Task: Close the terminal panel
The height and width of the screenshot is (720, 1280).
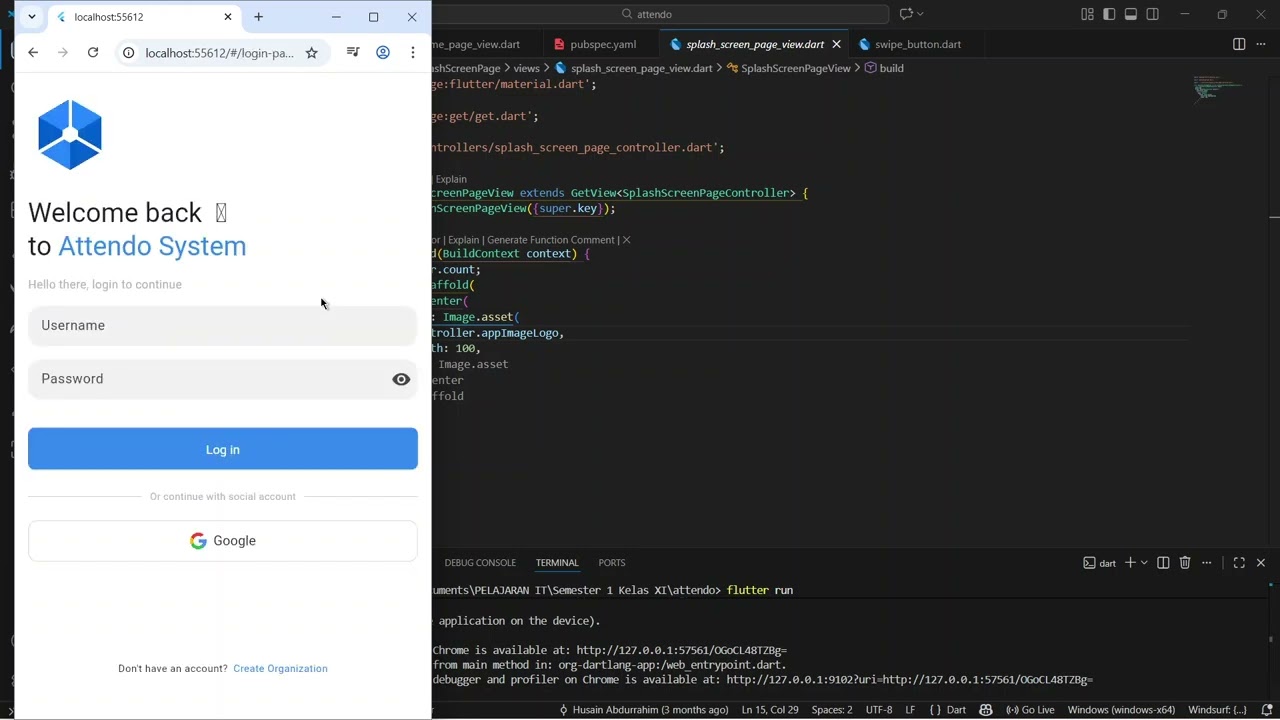Action: [x=1261, y=563]
